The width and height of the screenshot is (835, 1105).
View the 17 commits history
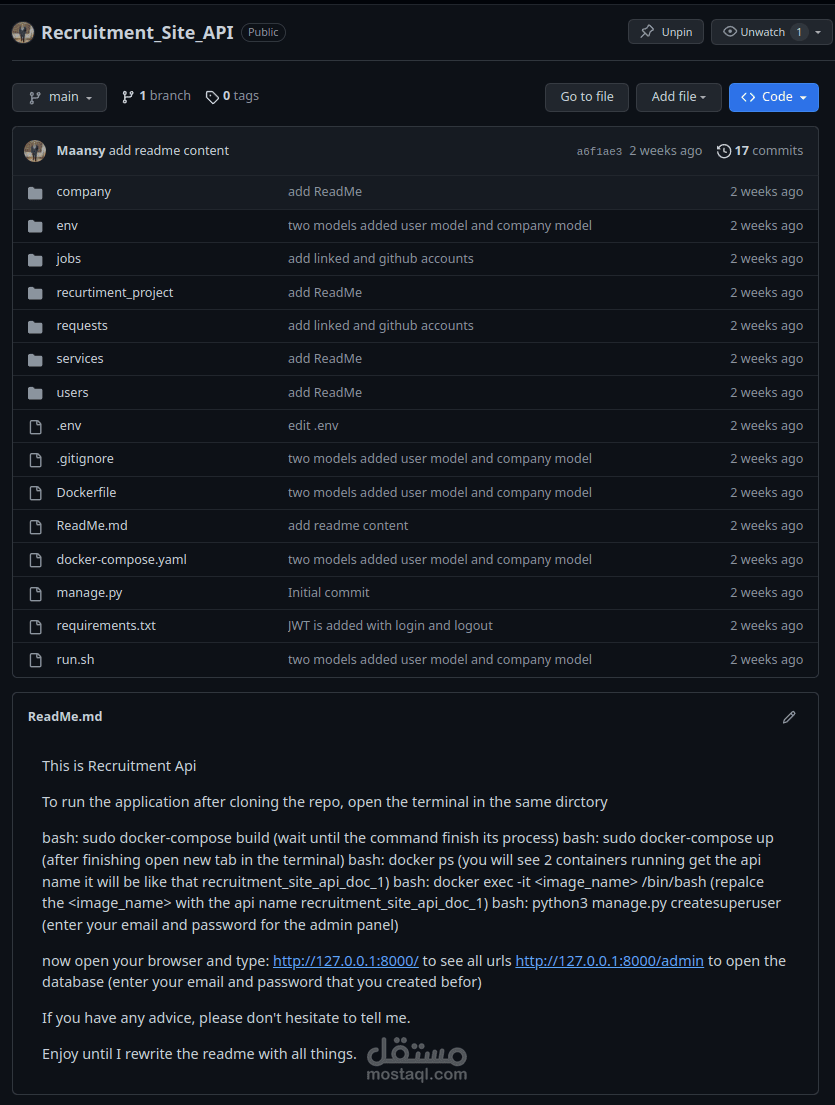[768, 151]
